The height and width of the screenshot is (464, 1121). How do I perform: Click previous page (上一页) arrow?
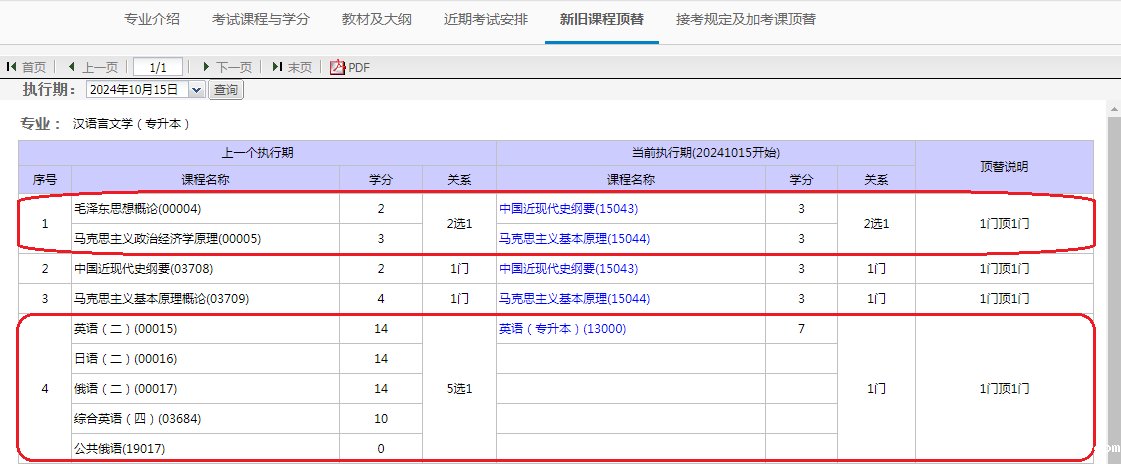point(72,67)
